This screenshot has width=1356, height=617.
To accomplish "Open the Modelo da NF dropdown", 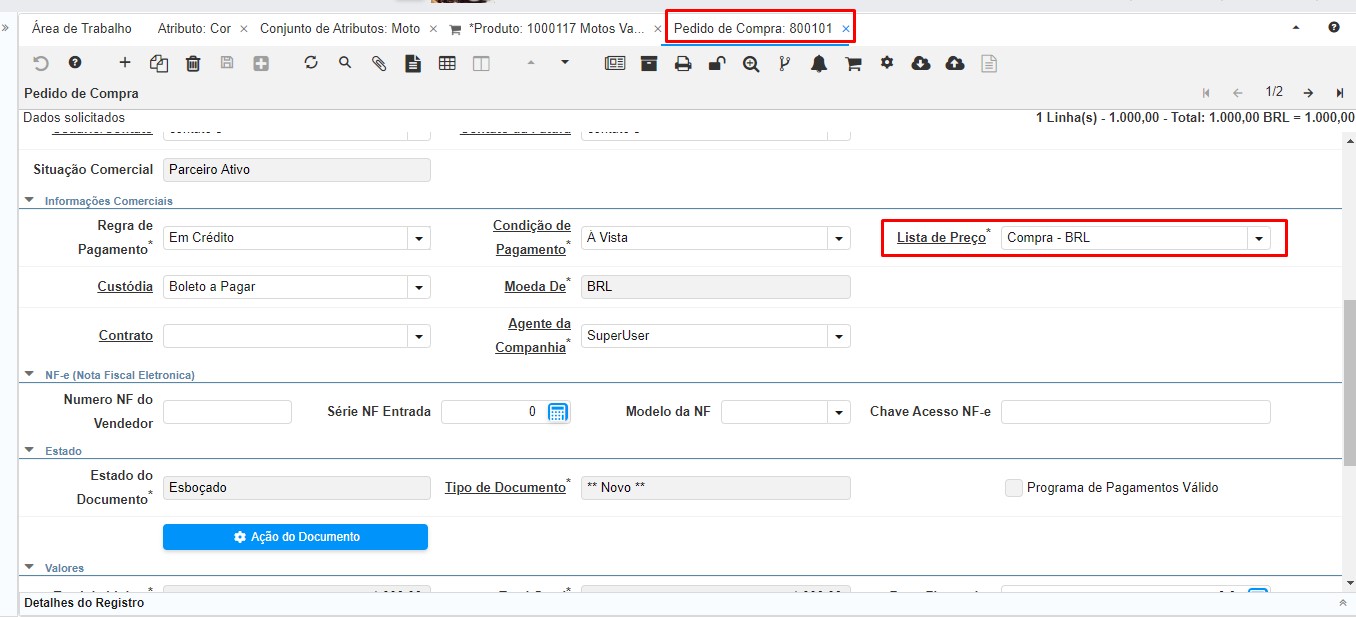I will (839, 412).
